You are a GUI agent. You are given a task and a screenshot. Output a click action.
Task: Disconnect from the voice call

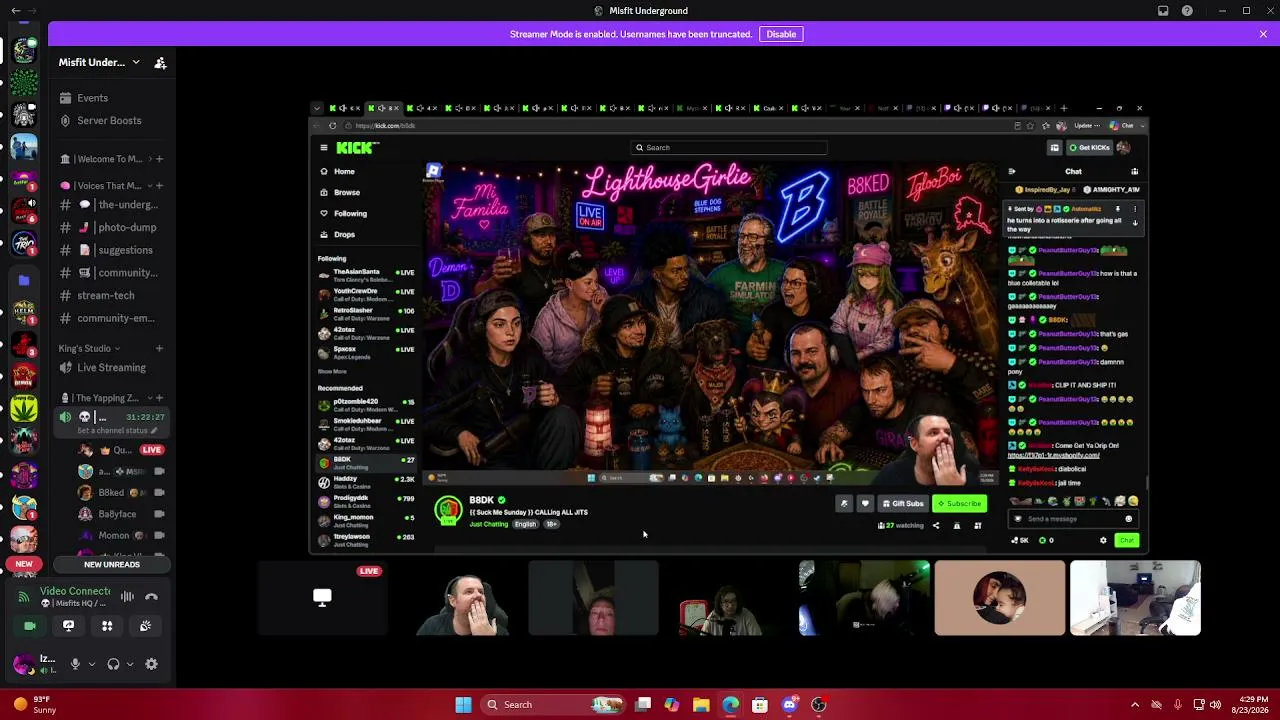151,597
